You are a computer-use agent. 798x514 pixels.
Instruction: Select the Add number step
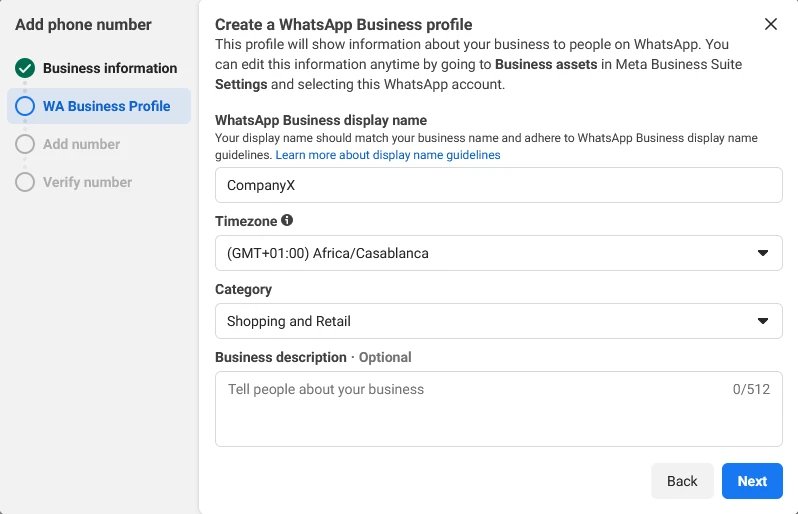tap(99, 144)
